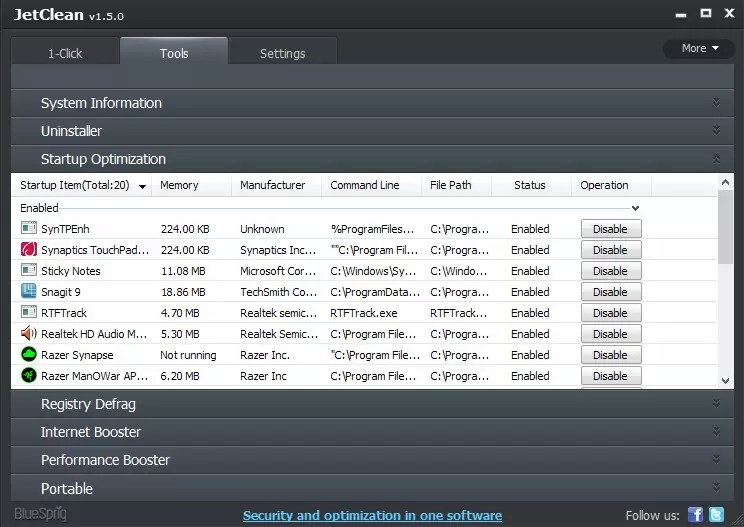Sort by the File Path column header
The height and width of the screenshot is (527, 744).
(456, 185)
